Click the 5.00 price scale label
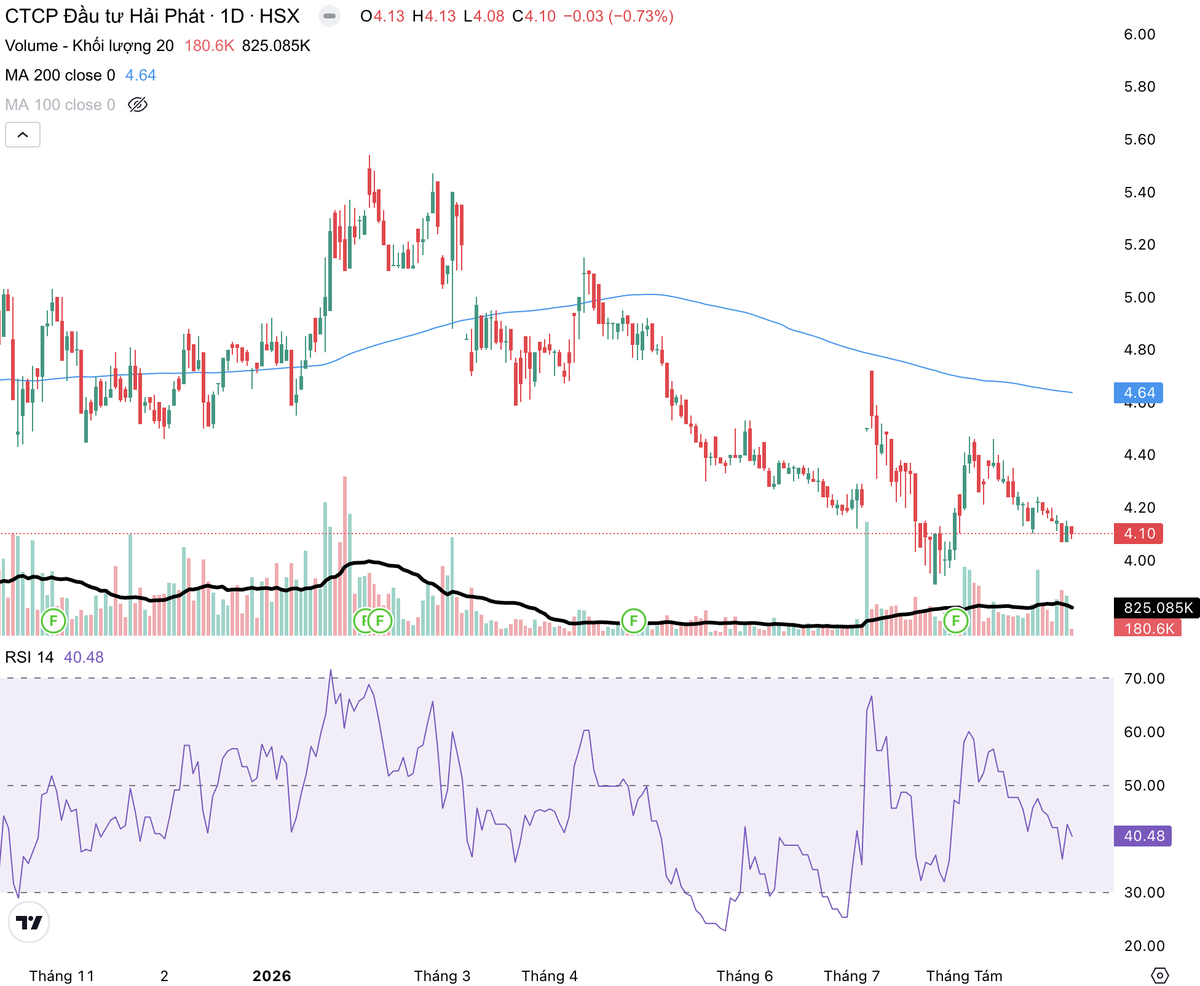The height and width of the screenshot is (986, 1200). coord(1139,297)
